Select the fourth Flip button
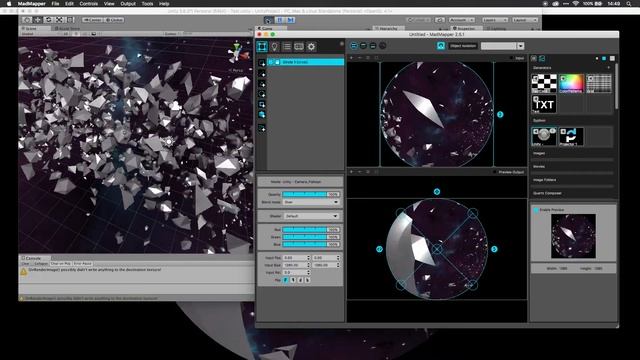640x360 pixels. tap(308, 280)
